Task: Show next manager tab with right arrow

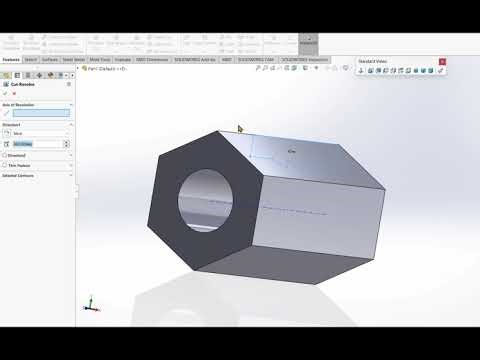Action: (73, 75)
